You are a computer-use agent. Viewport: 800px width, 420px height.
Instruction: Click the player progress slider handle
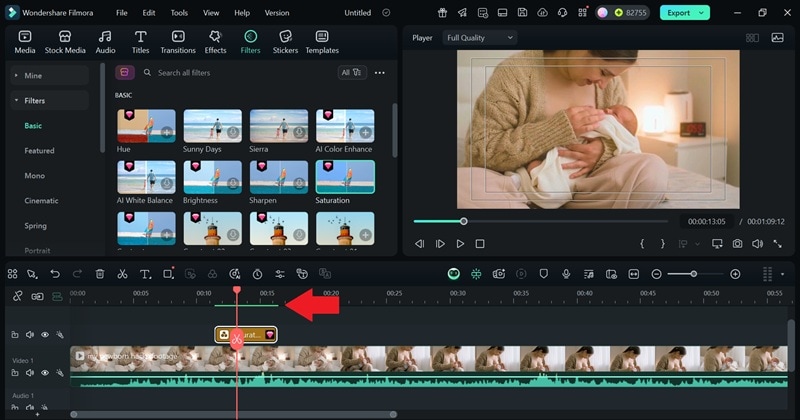point(463,221)
